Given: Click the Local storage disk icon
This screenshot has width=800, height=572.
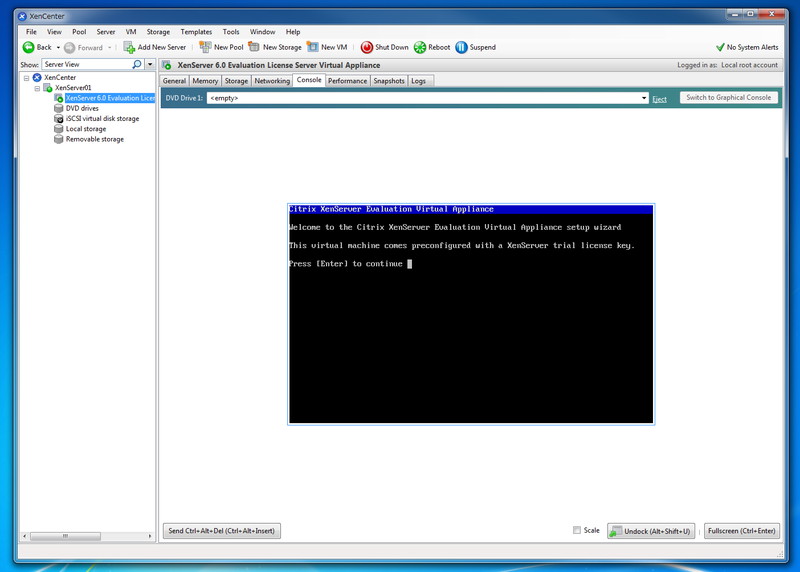Looking at the screenshot, I should 59,129.
